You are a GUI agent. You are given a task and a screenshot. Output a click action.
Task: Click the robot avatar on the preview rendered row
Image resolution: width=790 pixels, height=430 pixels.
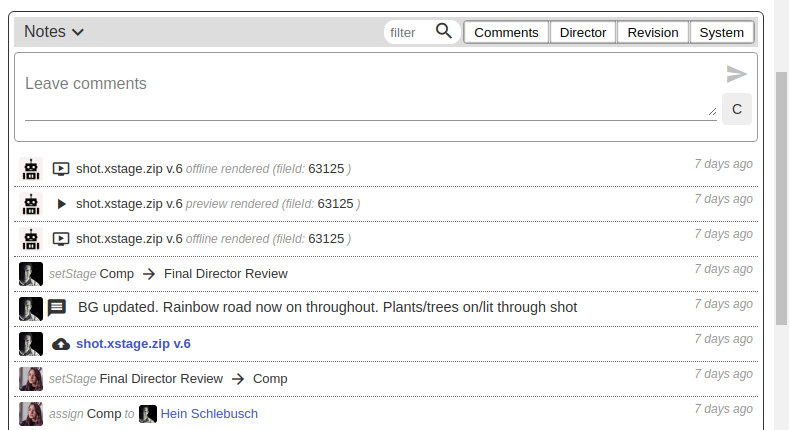[31, 204]
